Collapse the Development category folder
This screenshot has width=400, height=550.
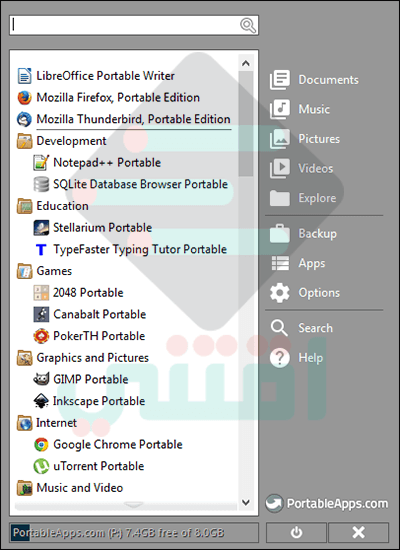pyautogui.click(x=62, y=141)
